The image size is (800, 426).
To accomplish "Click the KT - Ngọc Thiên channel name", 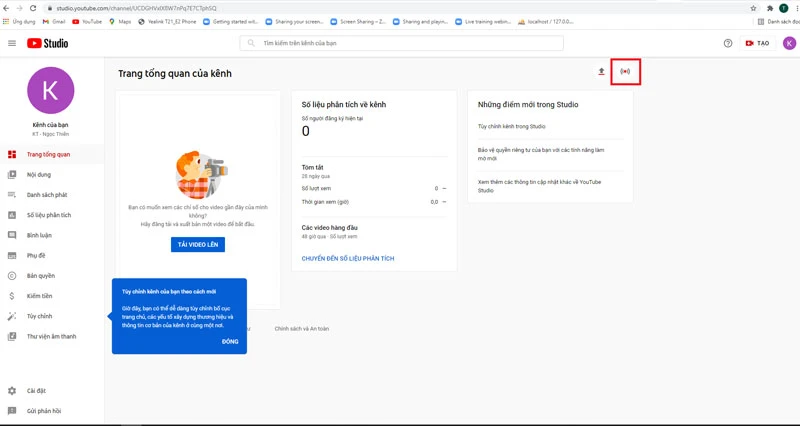I will click(x=51, y=134).
